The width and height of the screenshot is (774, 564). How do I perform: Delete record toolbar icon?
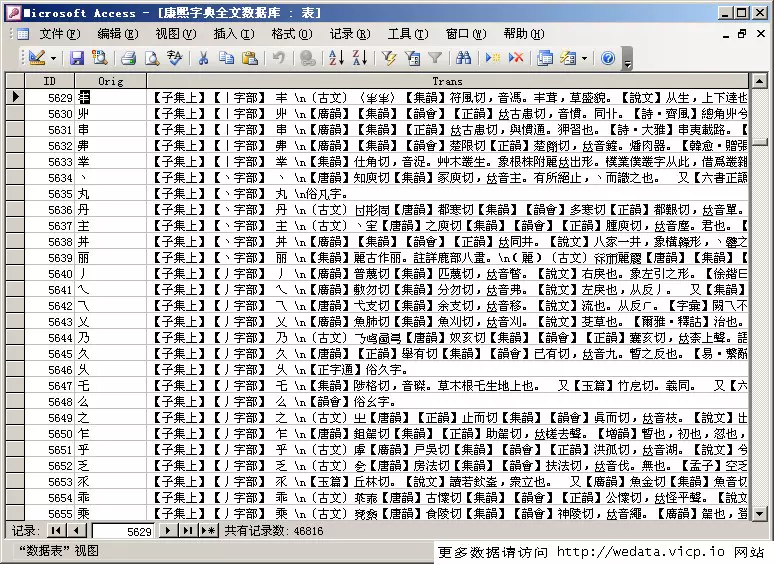click(516, 58)
